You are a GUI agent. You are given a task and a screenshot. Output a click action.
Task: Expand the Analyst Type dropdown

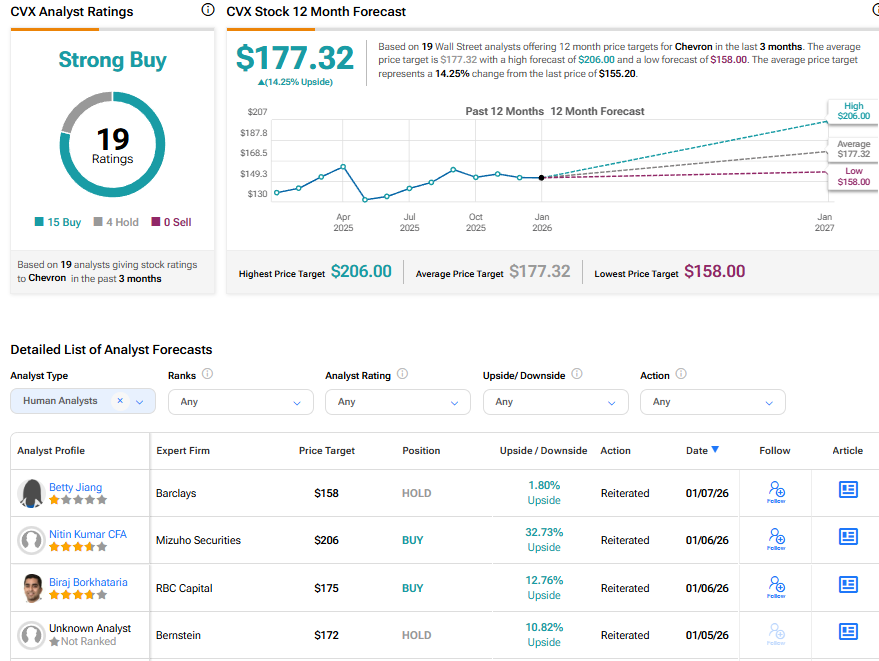(140, 402)
